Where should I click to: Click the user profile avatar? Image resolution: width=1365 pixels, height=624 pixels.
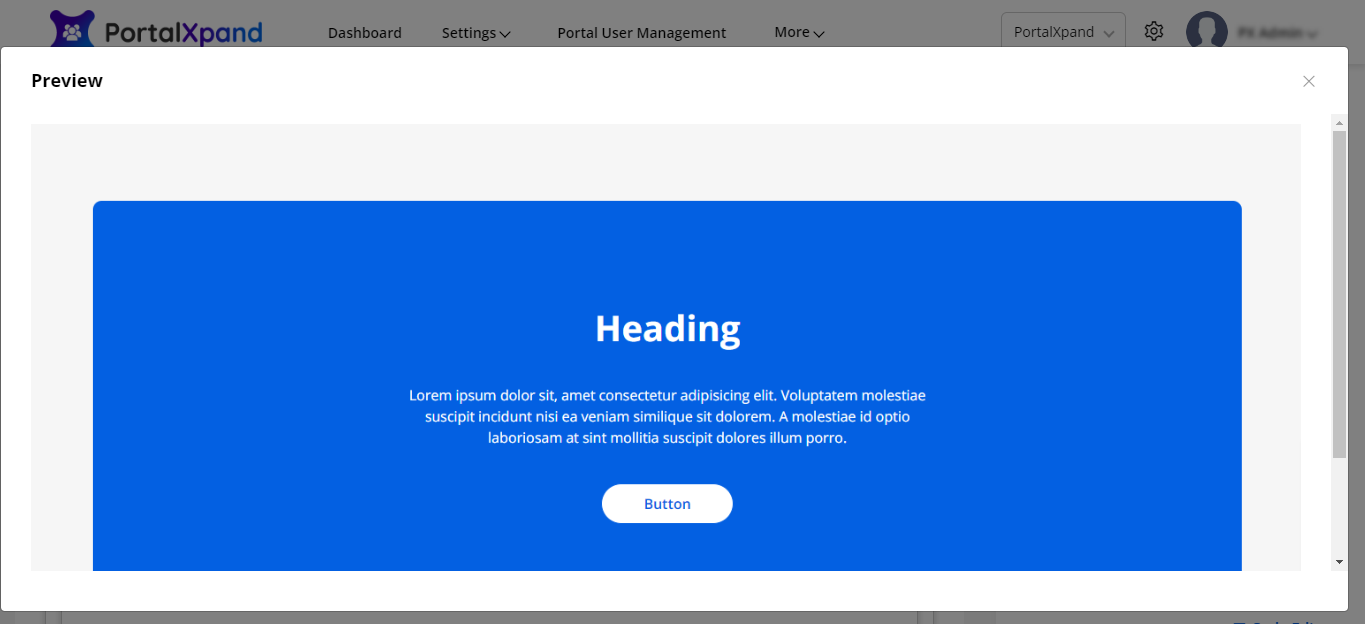click(1206, 31)
